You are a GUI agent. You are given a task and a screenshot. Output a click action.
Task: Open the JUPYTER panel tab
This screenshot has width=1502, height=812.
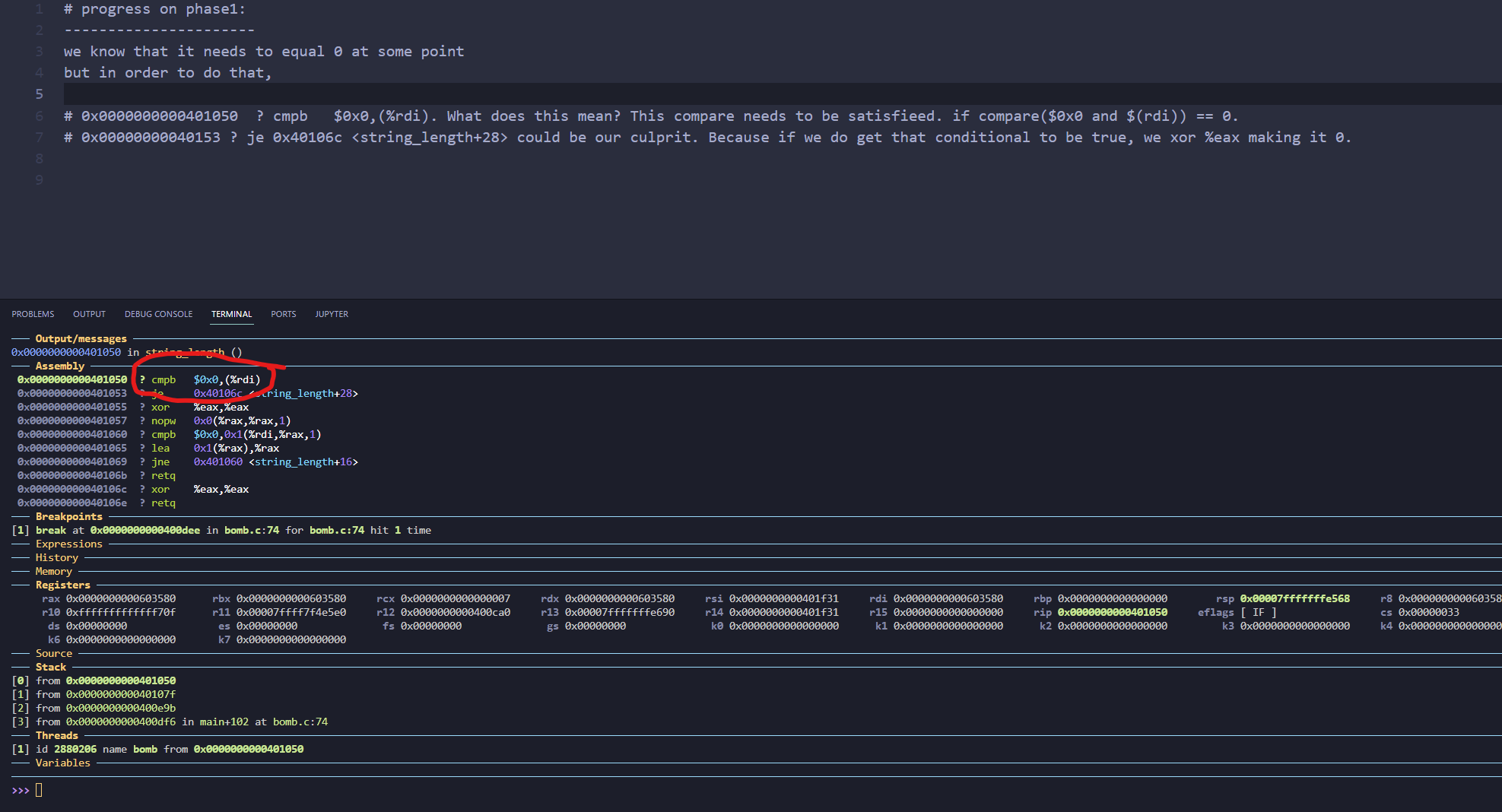click(332, 314)
